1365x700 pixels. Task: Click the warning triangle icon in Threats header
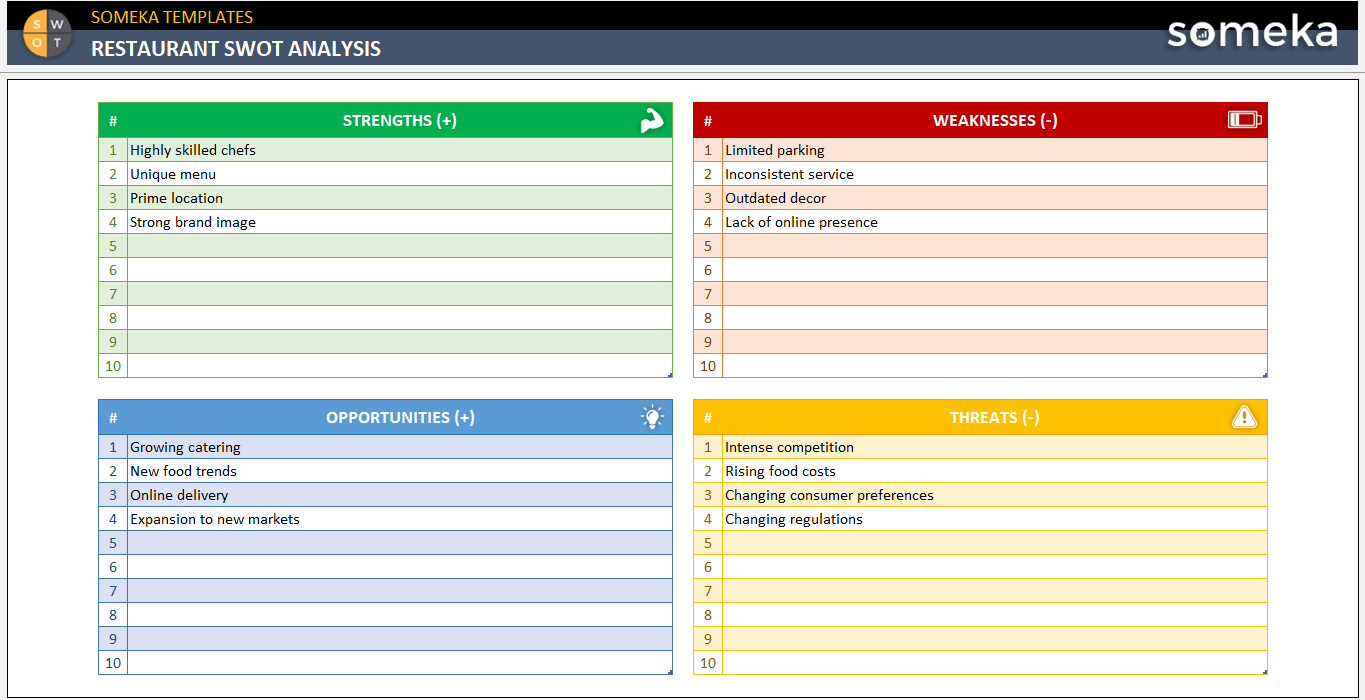(x=1245, y=417)
